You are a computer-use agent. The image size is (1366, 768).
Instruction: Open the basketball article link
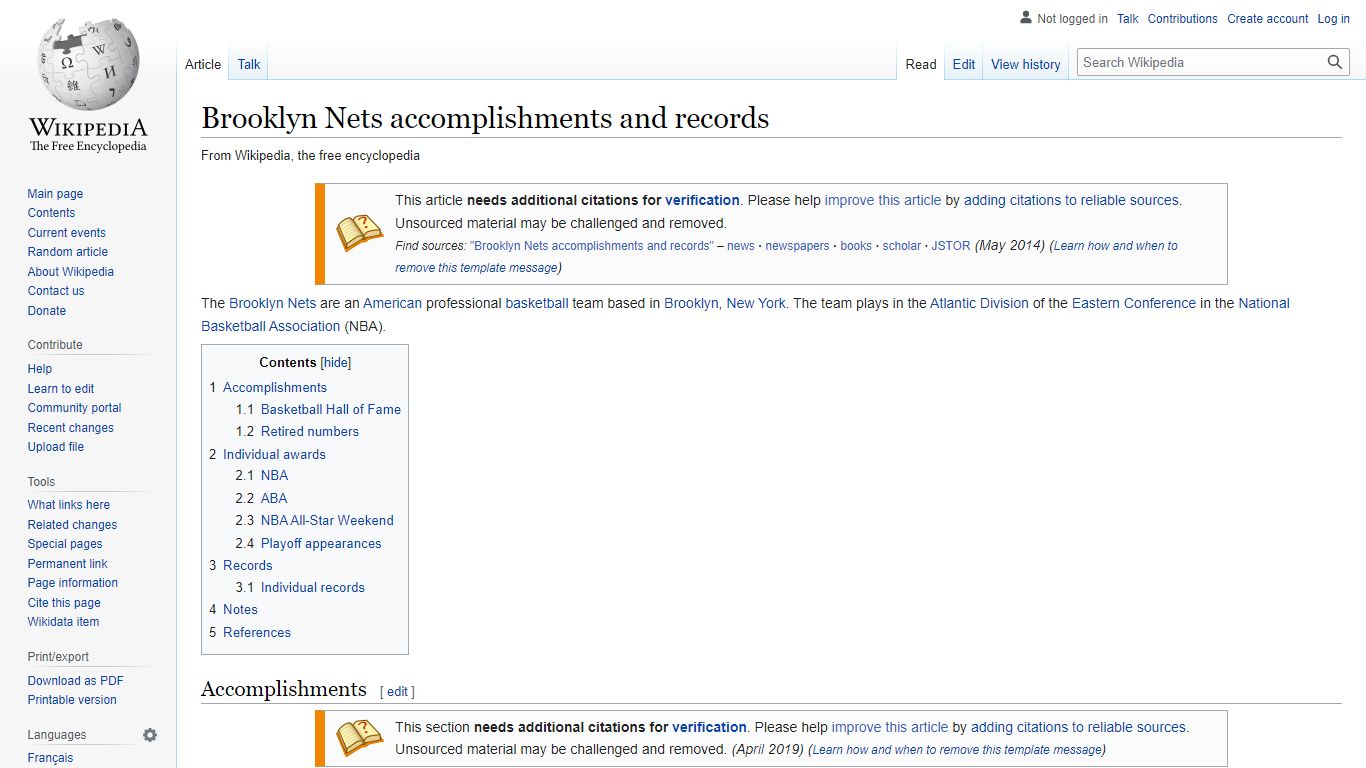(x=537, y=303)
